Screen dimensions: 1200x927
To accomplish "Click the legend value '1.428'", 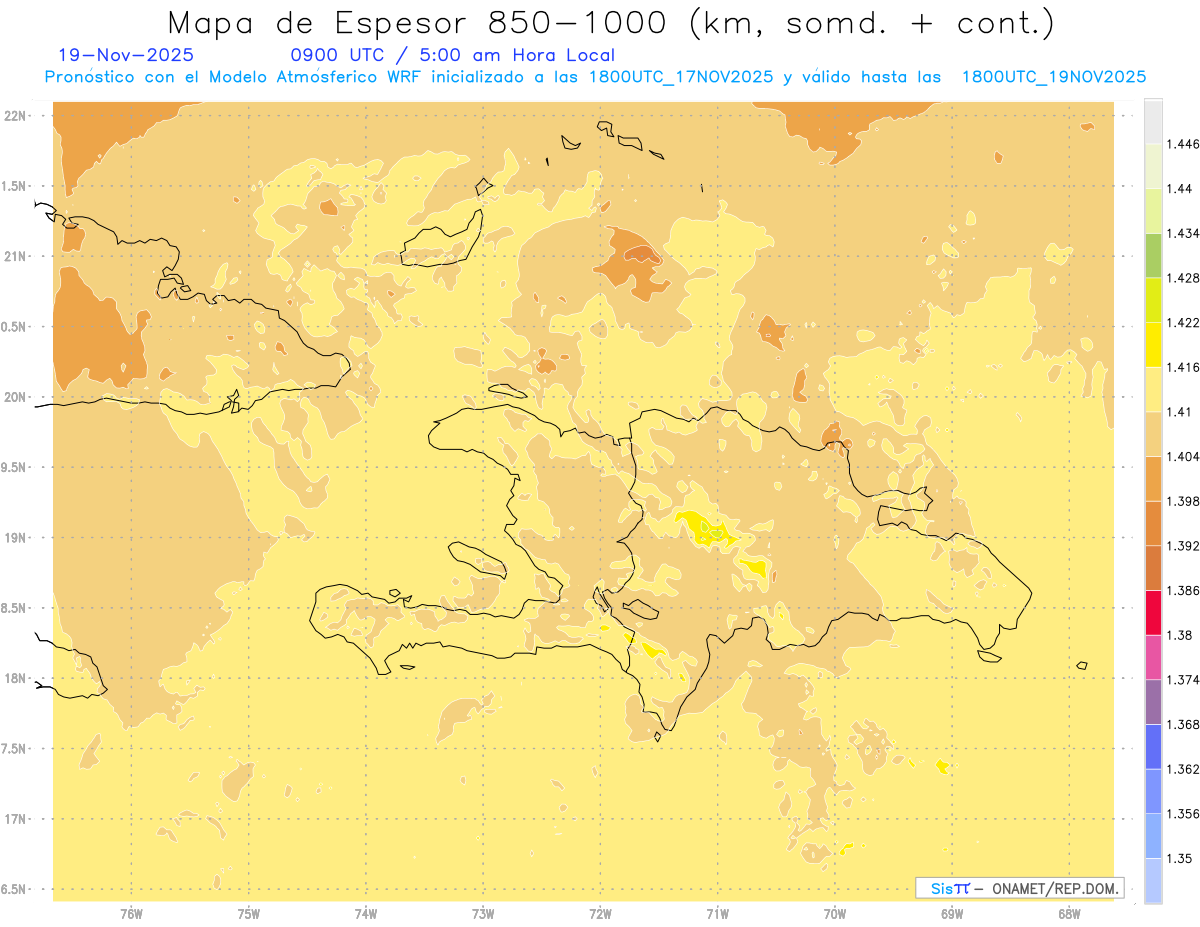I will click(1184, 278).
